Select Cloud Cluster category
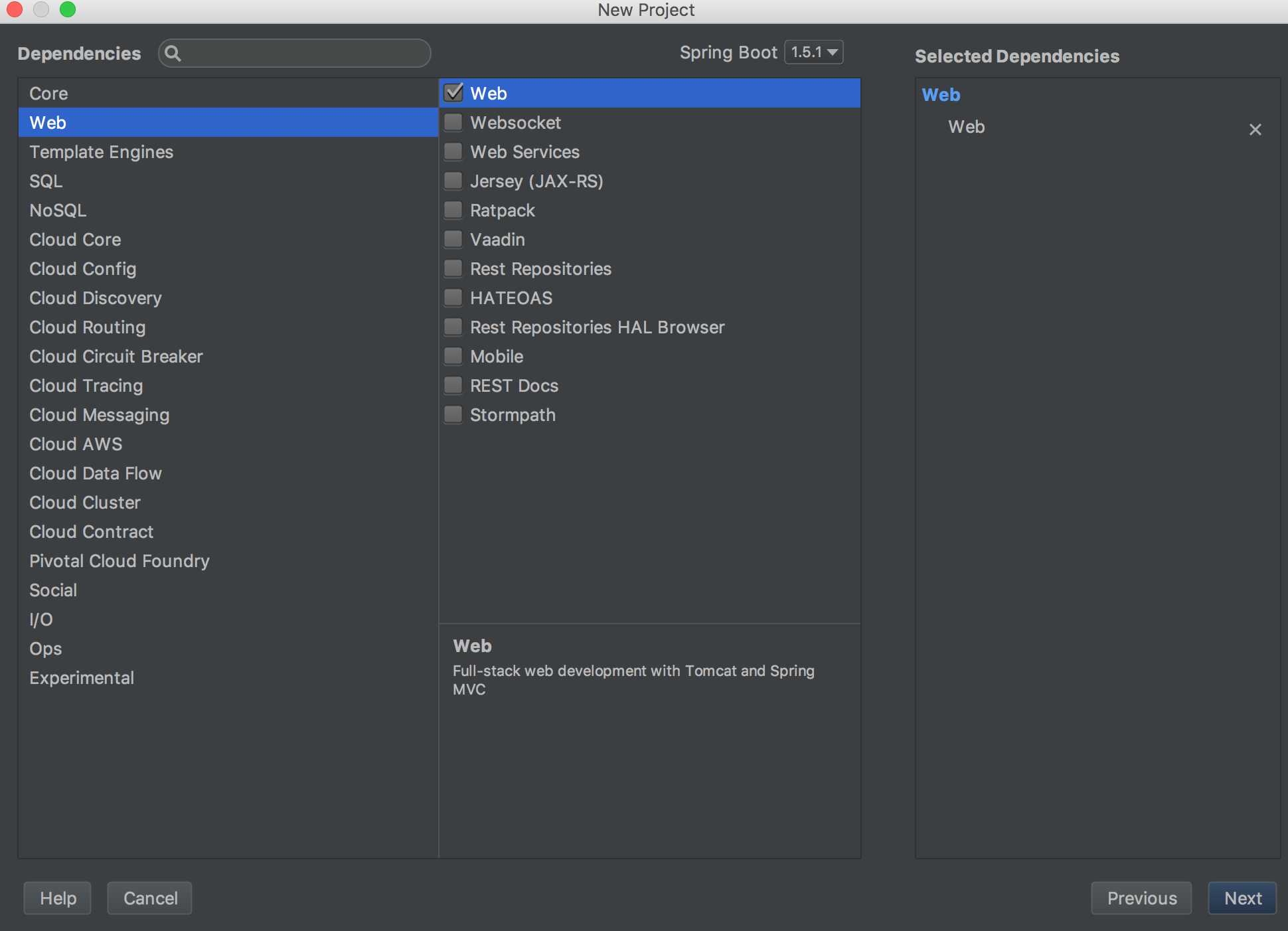 pos(228,502)
